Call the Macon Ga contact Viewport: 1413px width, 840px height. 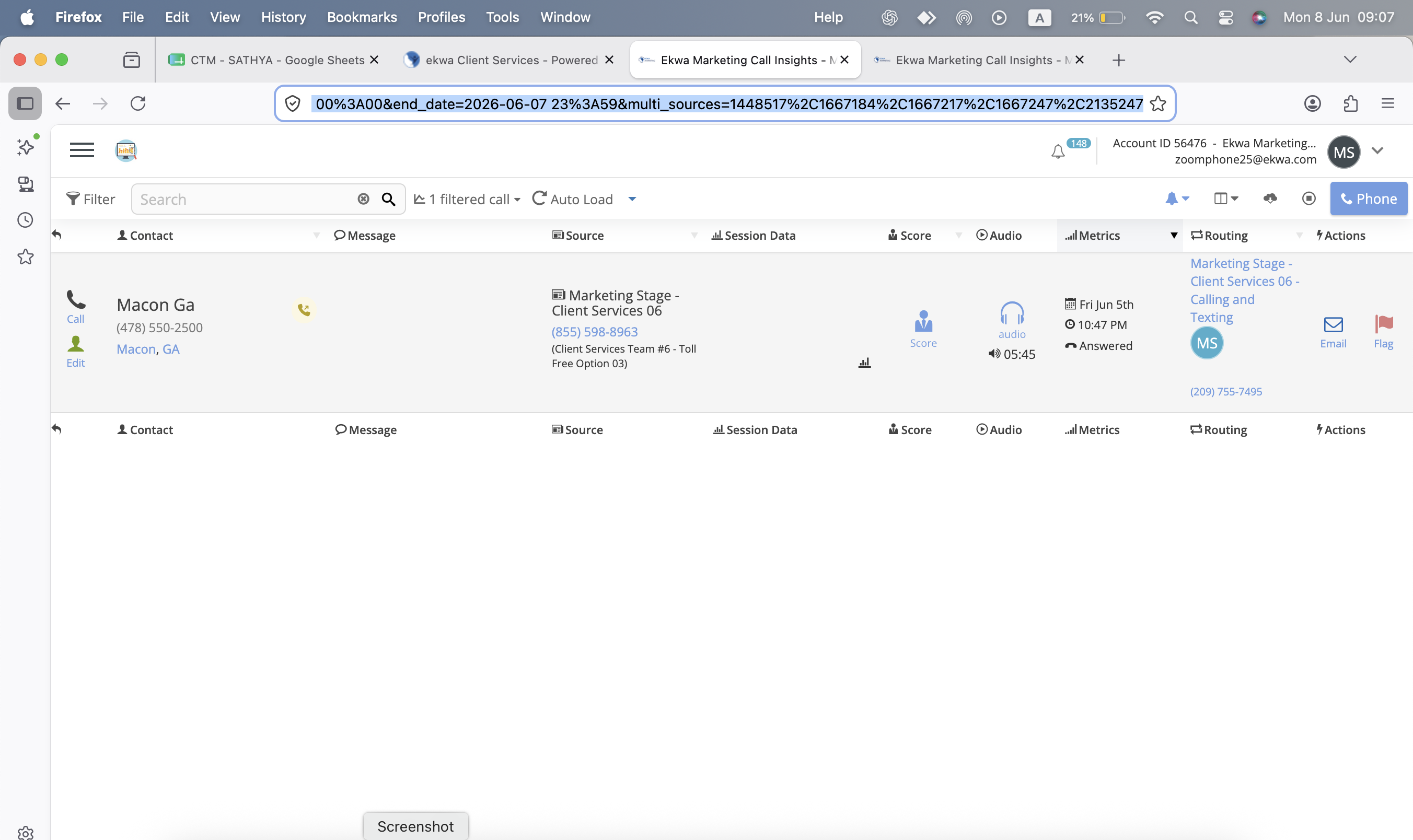(x=76, y=307)
